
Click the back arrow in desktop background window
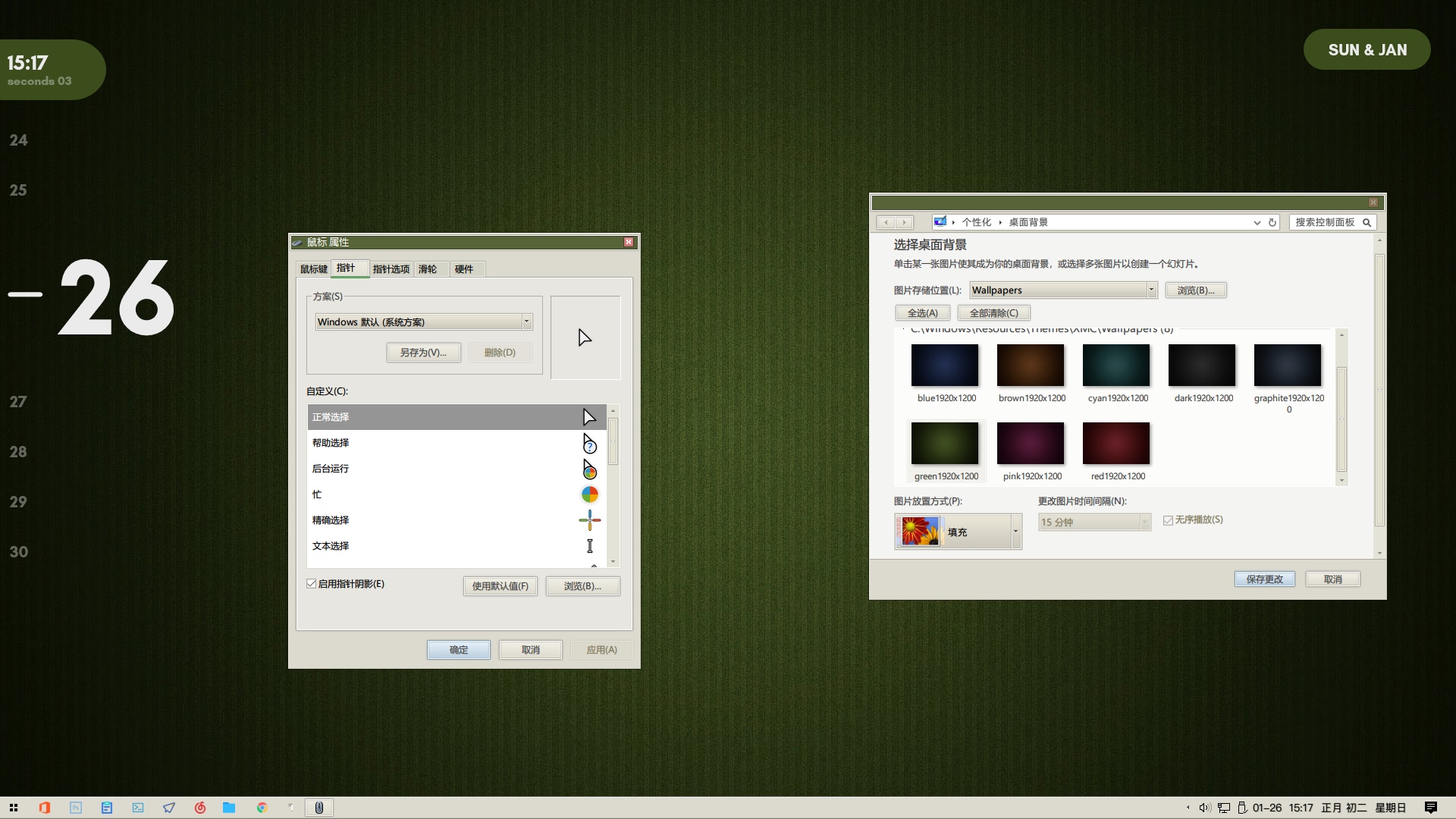[886, 222]
